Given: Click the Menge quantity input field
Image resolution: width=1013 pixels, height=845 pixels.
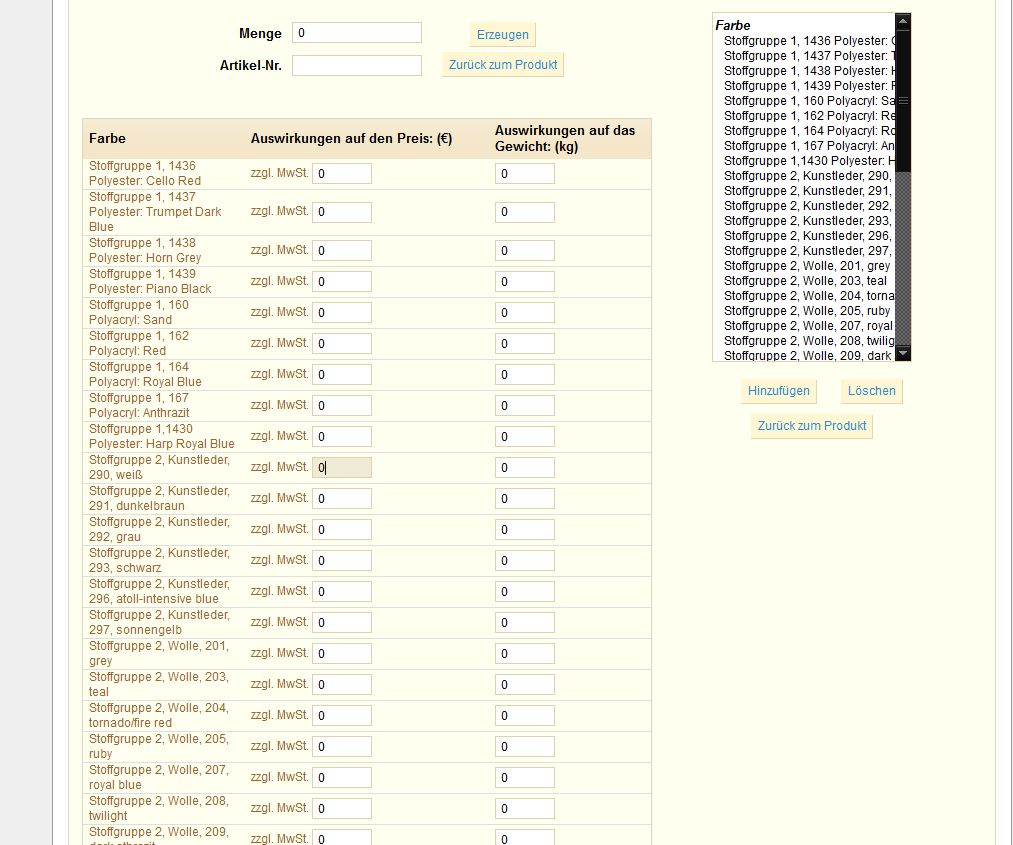Looking at the screenshot, I should point(357,33).
